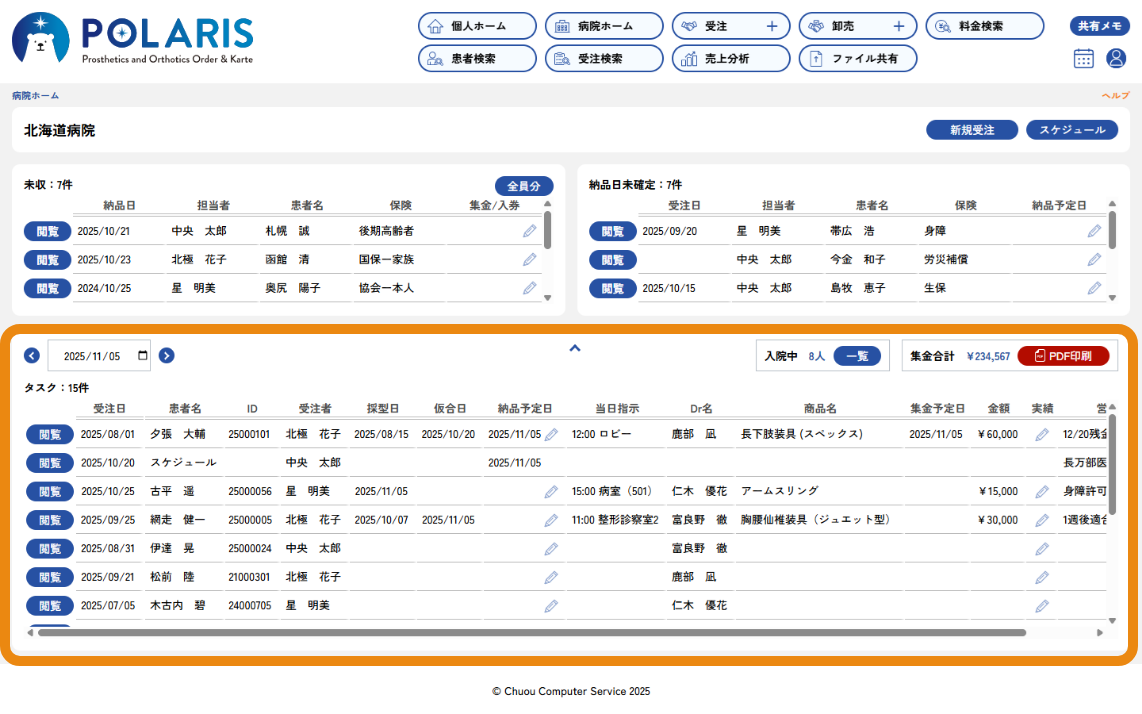Image resolution: width=1142 pixels, height=714 pixels.
Task: Click 閲覧 button for 夕張 大輔 row
Action: (x=49, y=435)
